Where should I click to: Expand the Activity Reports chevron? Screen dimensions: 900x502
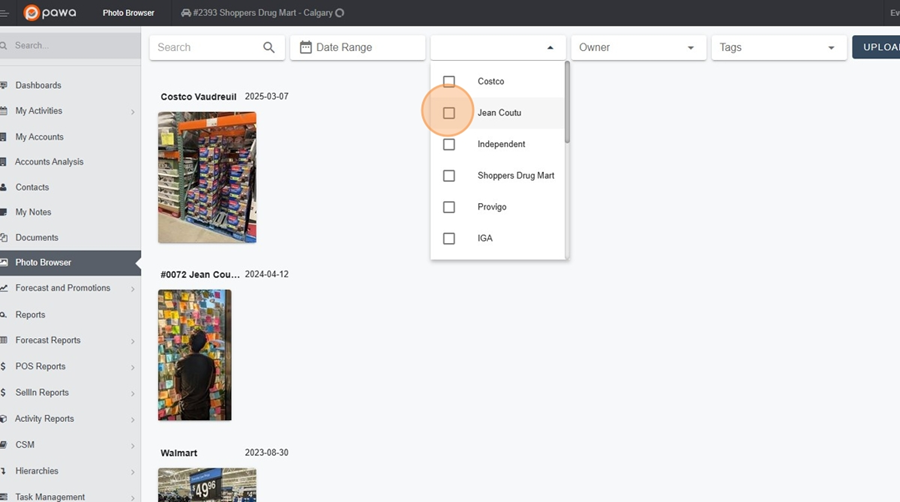[133, 419]
